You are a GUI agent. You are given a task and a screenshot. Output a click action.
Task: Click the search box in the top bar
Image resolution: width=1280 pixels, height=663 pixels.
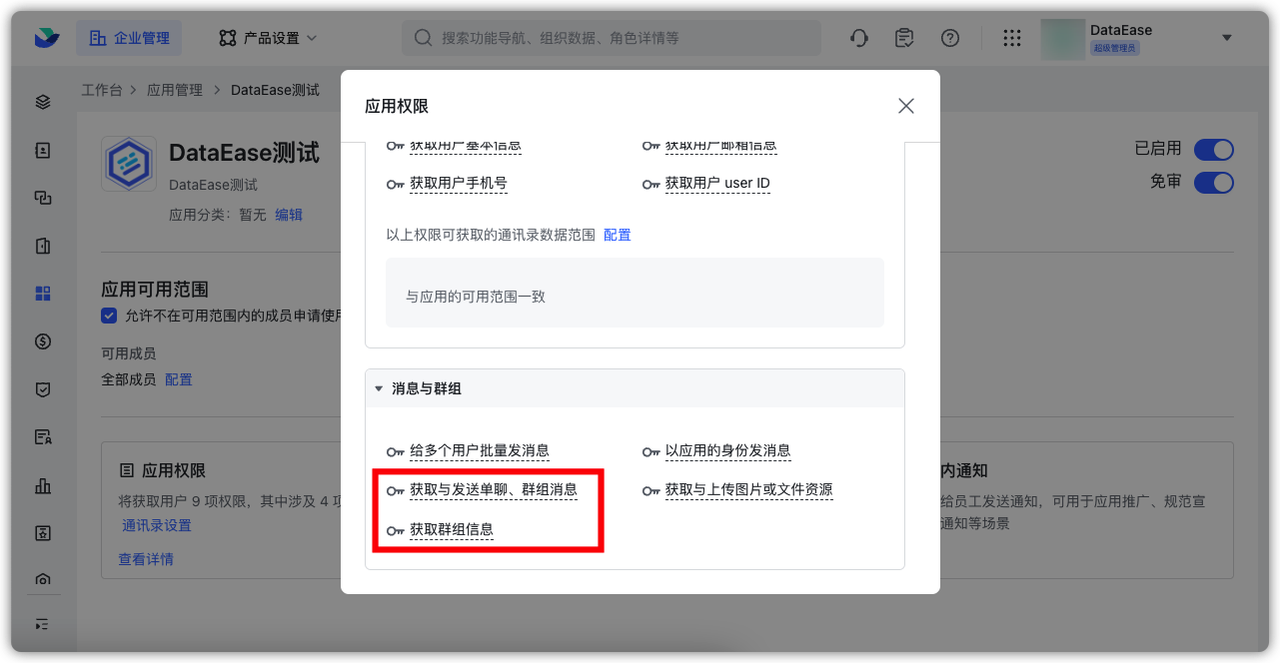pos(611,38)
